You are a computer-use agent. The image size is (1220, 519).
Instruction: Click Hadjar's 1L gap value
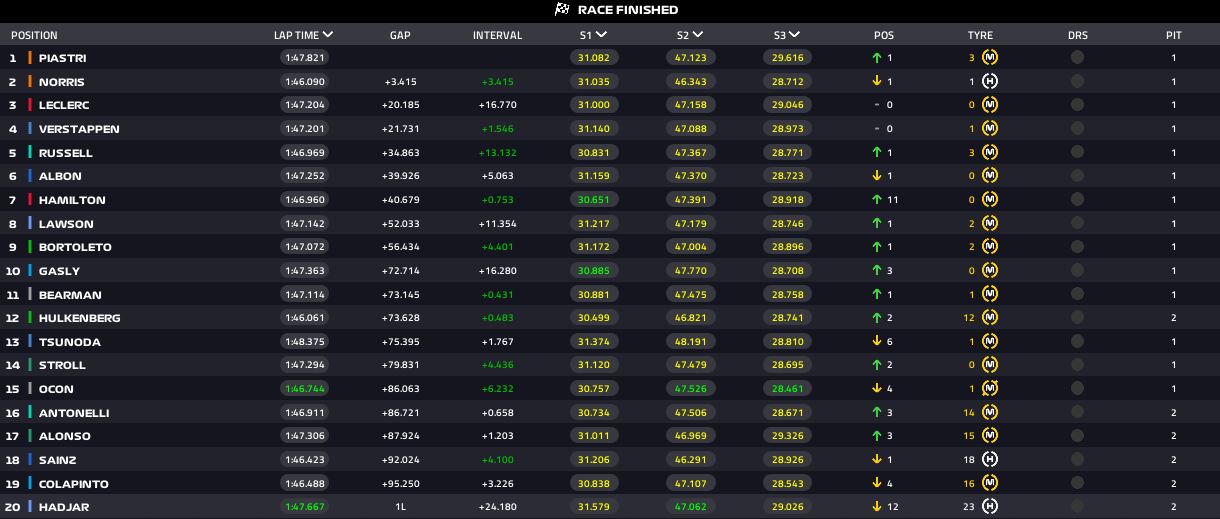click(x=400, y=507)
